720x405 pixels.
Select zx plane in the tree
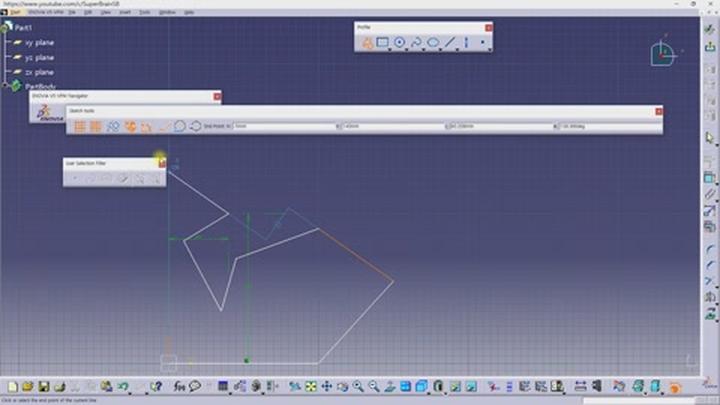tap(39, 72)
